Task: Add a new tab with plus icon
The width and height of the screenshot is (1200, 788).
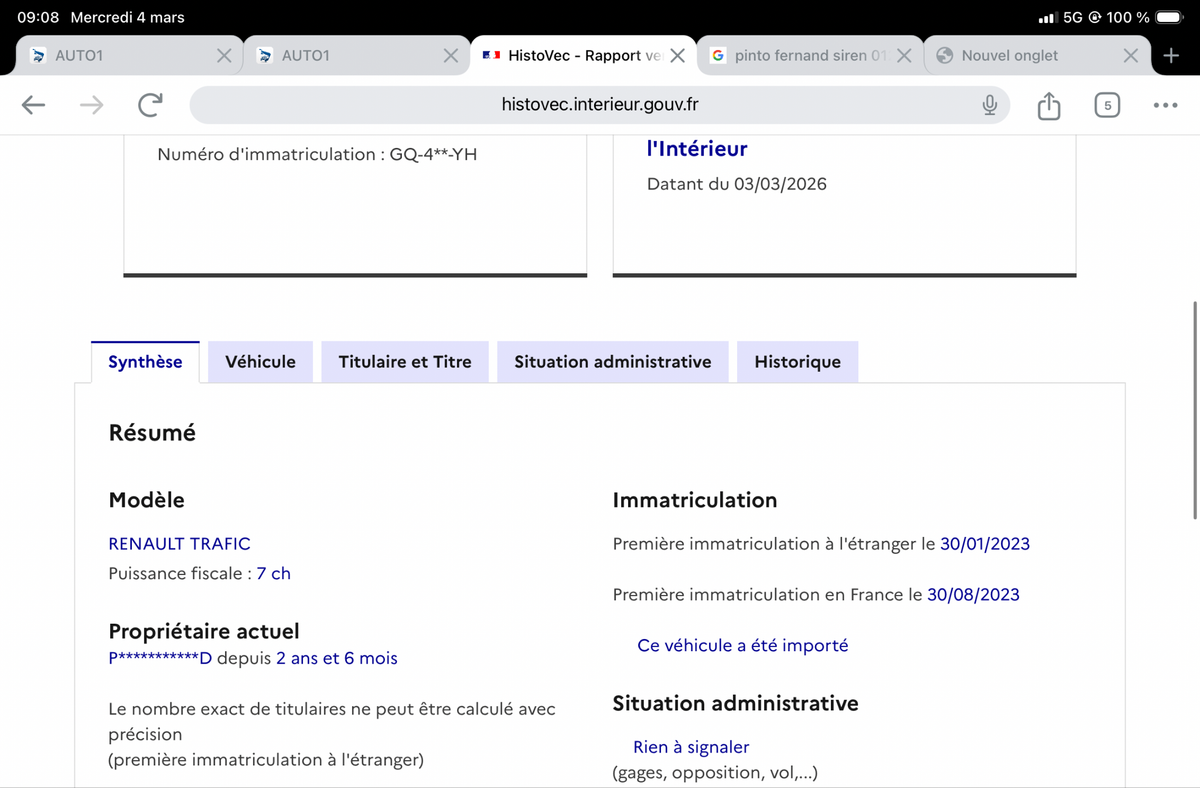Action: point(1171,56)
